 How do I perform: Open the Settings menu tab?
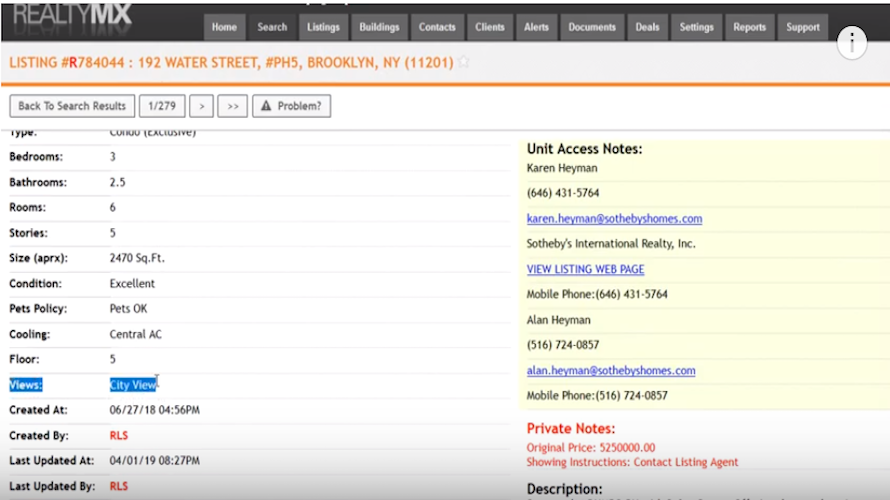696,27
